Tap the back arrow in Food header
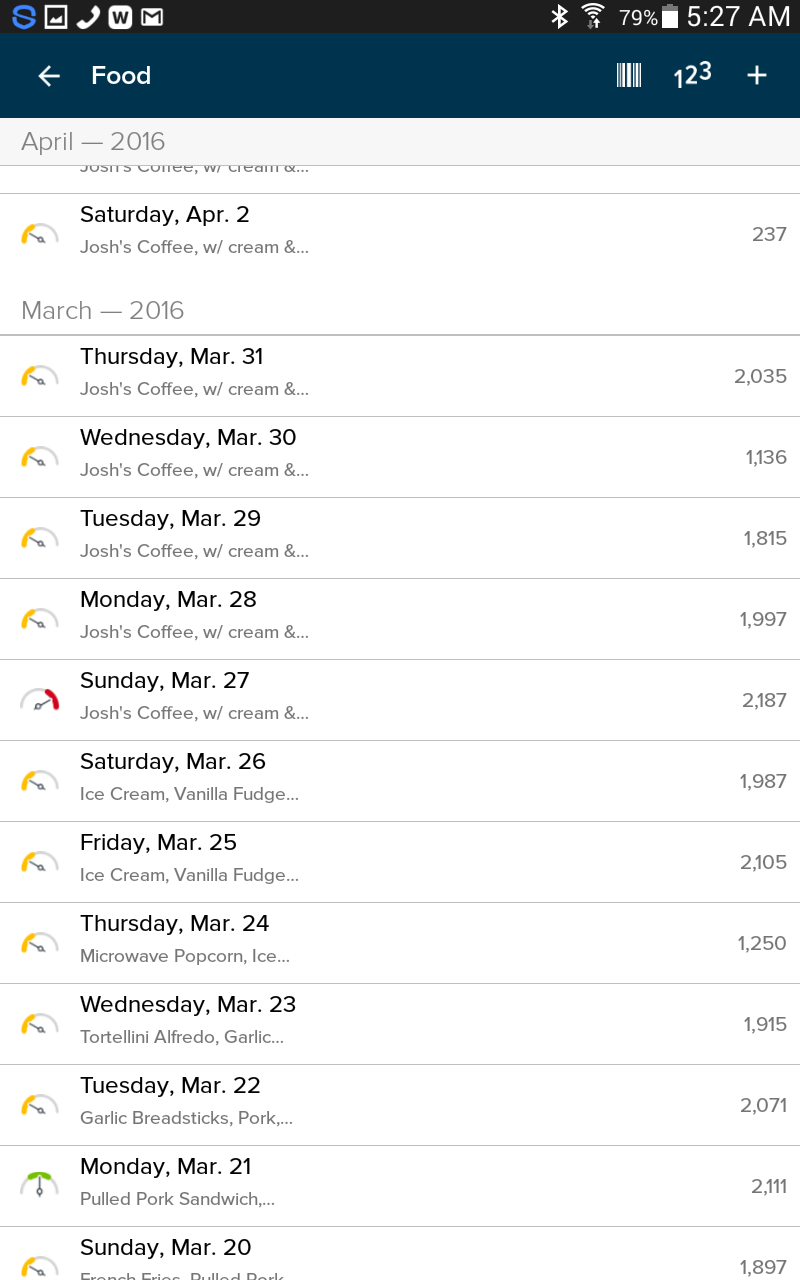Viewport: 800px width, 1280px height. [49, 76]
